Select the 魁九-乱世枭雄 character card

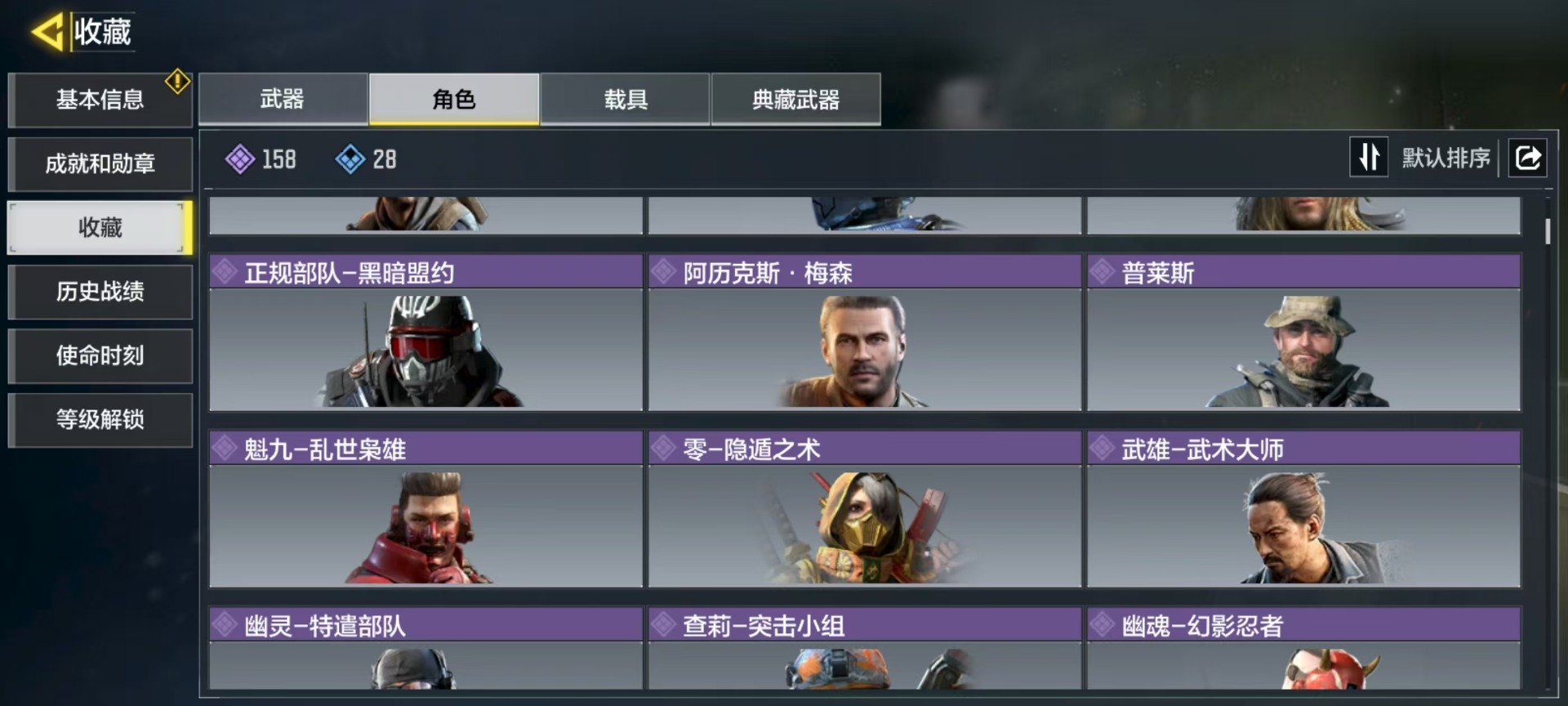point(426,509)
